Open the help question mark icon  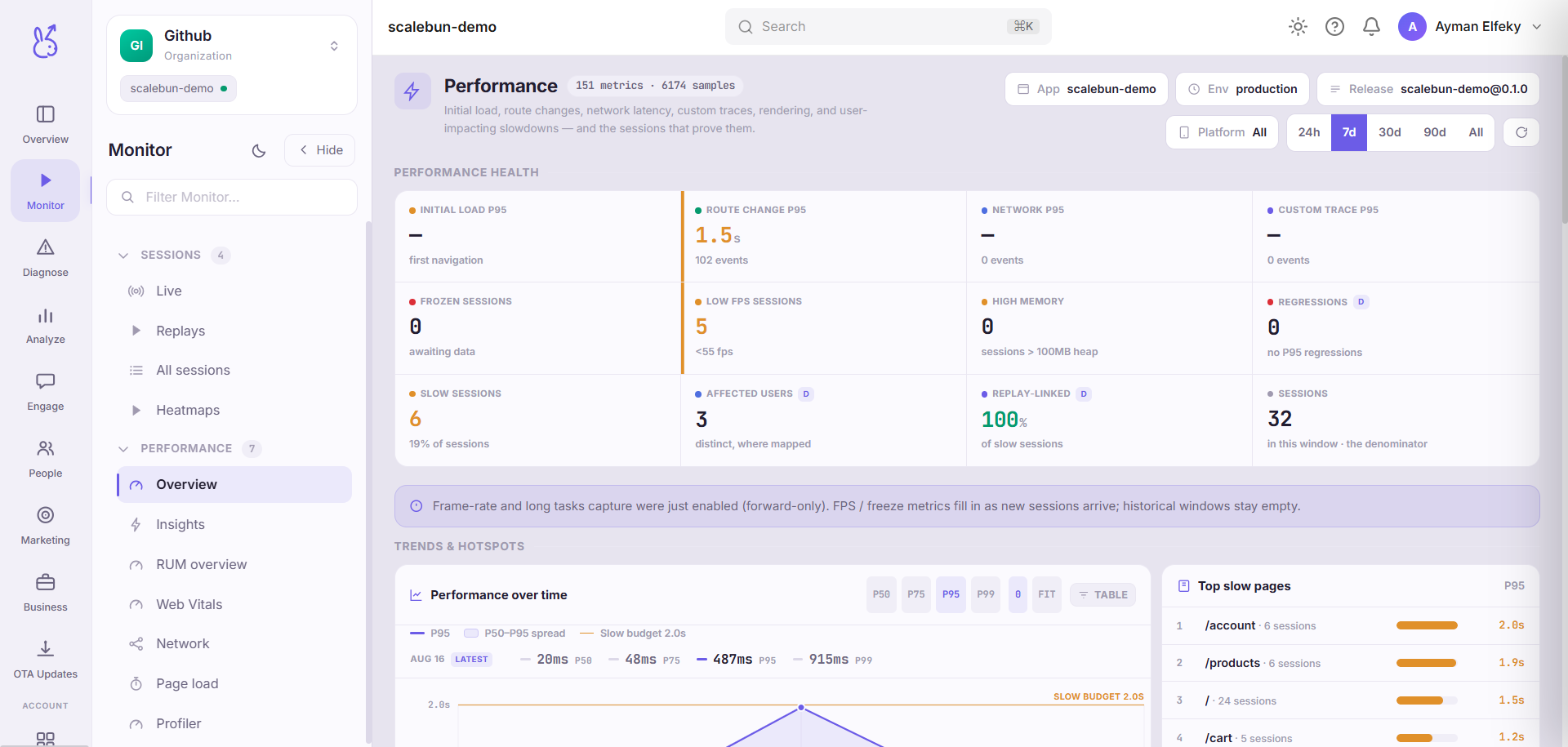pos(1334,27)
